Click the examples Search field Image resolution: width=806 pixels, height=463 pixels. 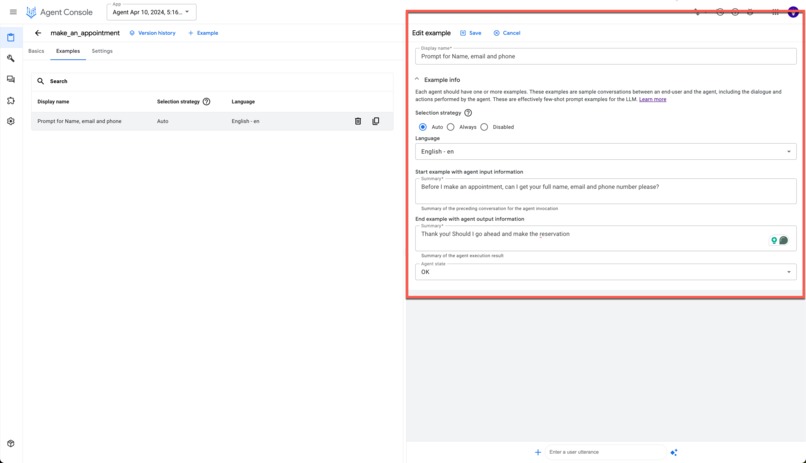(x=212, y=81)
